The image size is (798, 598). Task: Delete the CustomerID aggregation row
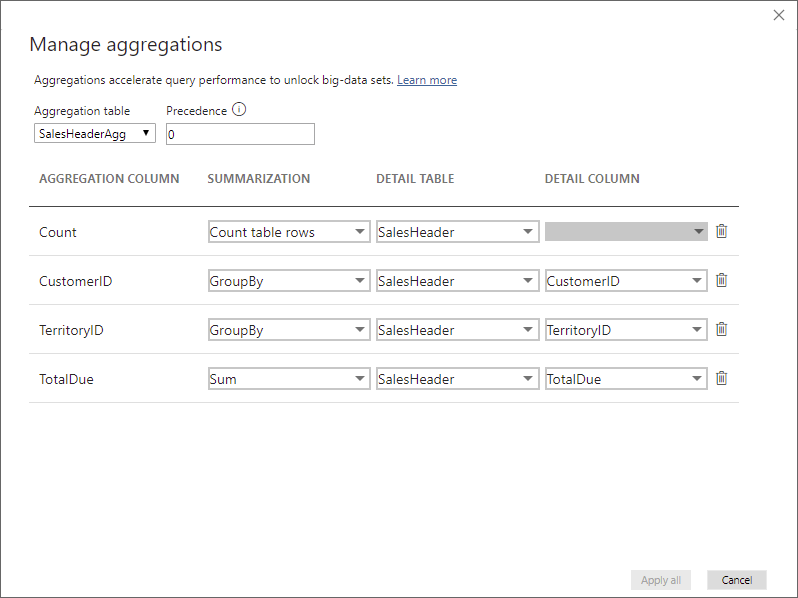[x=721, y=280]
